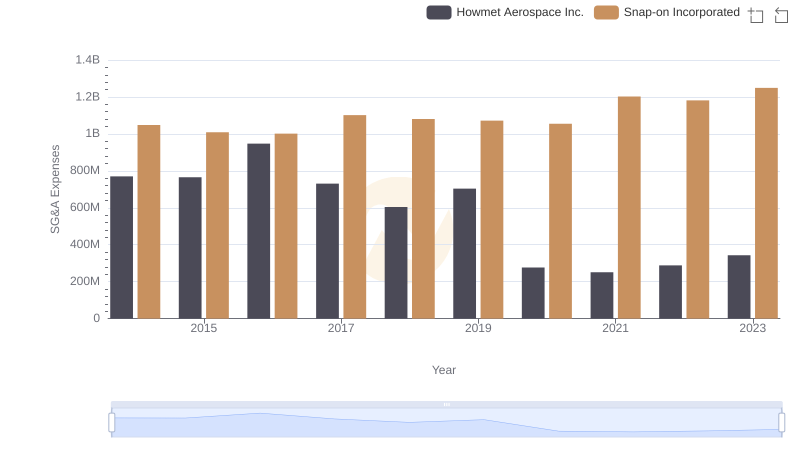Image resolution: width=800 pixels, height=461 pixels.
Task: Click the 1B y-axis label
Action: (92, 134)
